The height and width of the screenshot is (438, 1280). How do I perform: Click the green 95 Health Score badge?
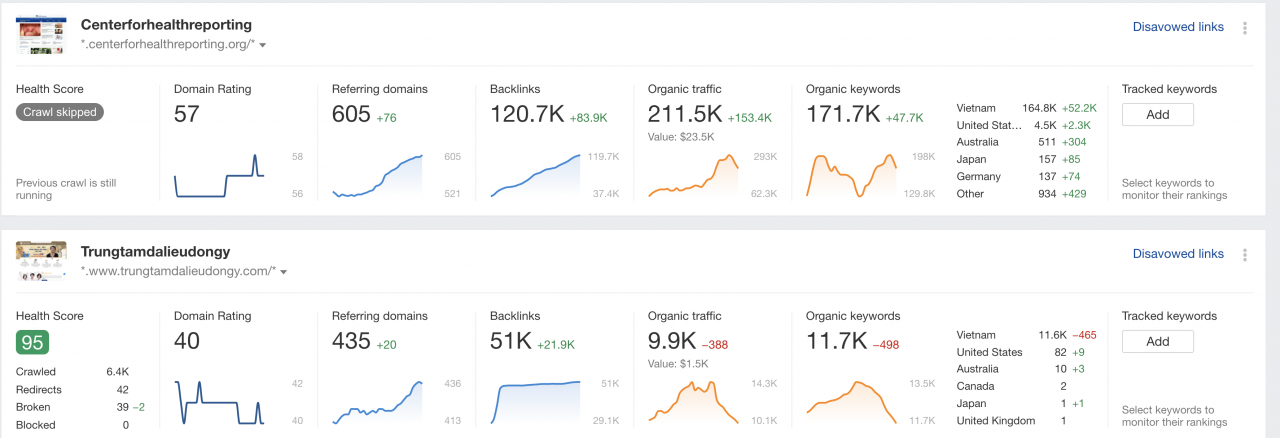point(33,342)
